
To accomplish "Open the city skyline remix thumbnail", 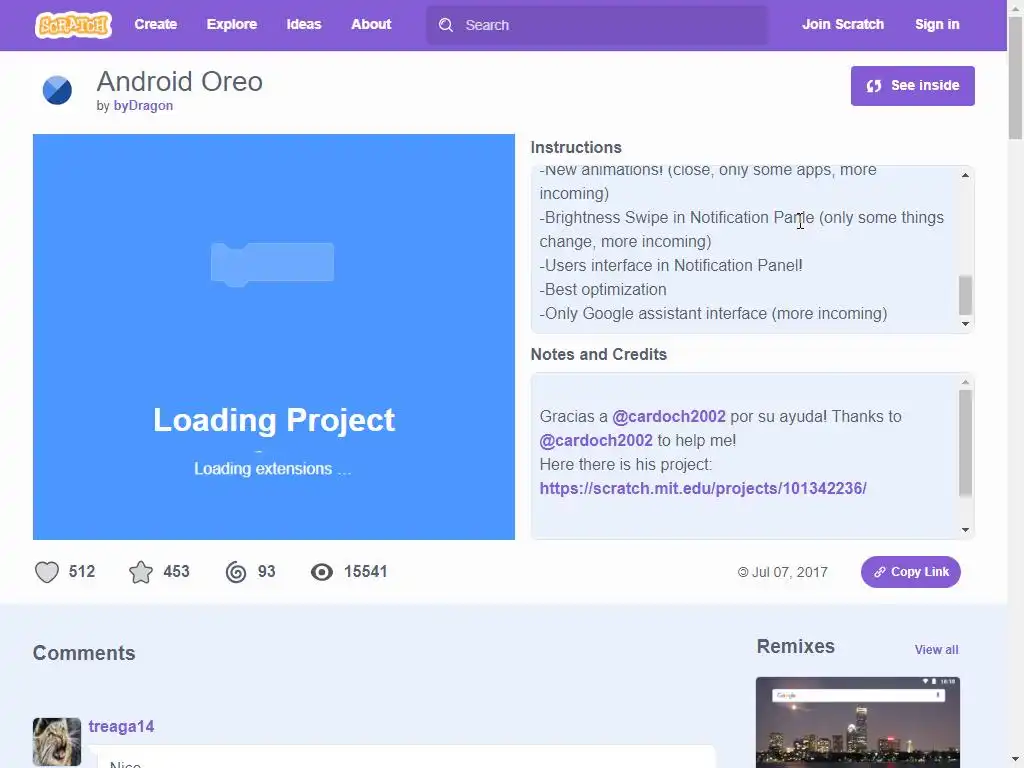I will click(857, 722).
